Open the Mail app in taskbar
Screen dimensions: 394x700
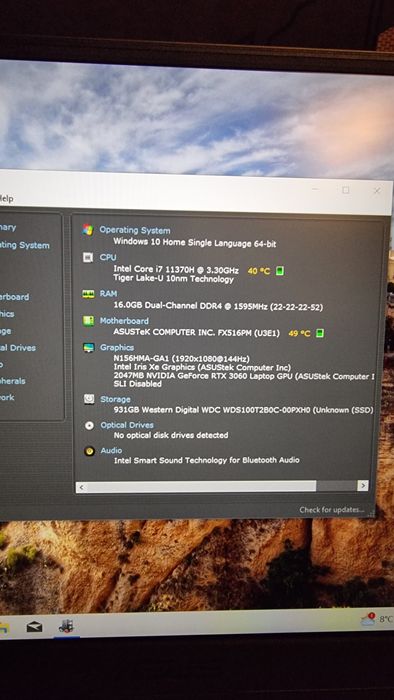click(34, 627)
